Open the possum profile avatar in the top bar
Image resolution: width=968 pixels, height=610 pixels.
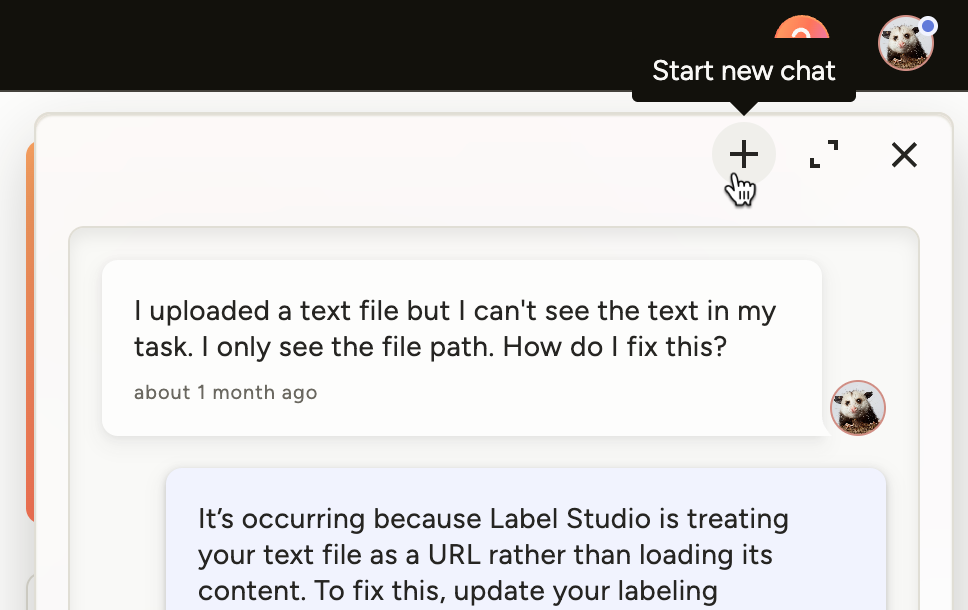(x=905, y=43)
